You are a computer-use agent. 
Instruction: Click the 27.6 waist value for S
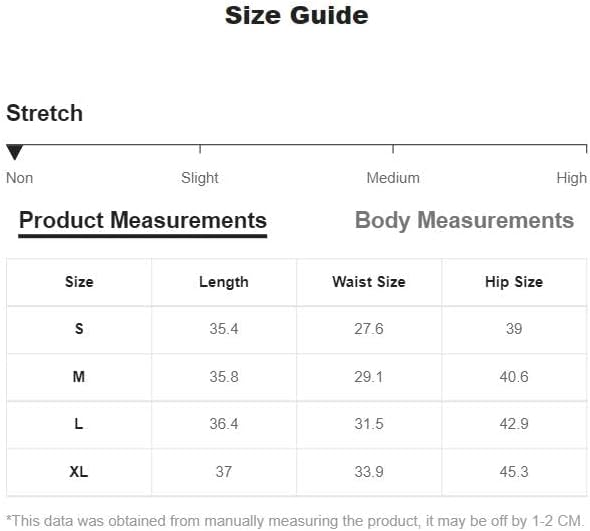point(369,329)
